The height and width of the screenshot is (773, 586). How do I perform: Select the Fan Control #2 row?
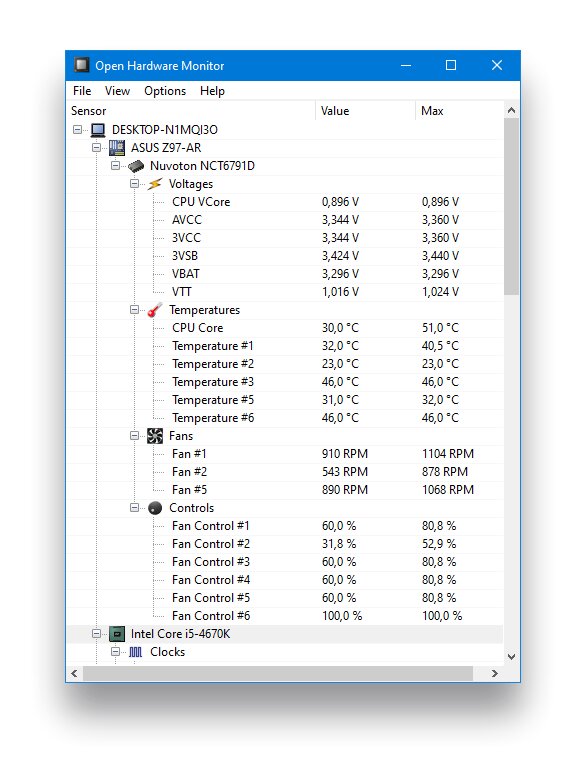pos(285,544)
